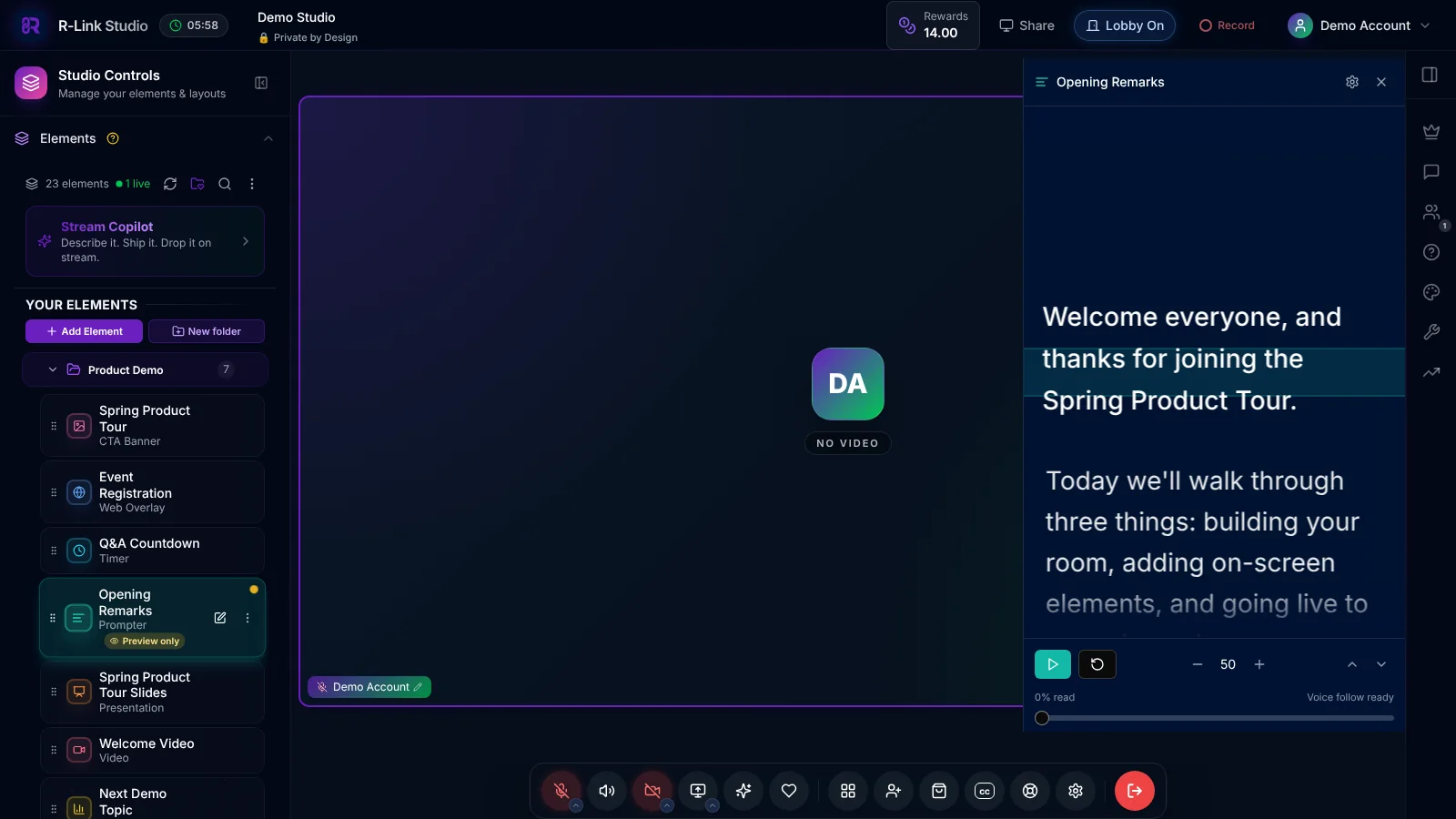Open the Opening Remarks three-dot menu
The width and height of the screenshot is (1456, 819).
pyautogui.click(x=248, y=618)
